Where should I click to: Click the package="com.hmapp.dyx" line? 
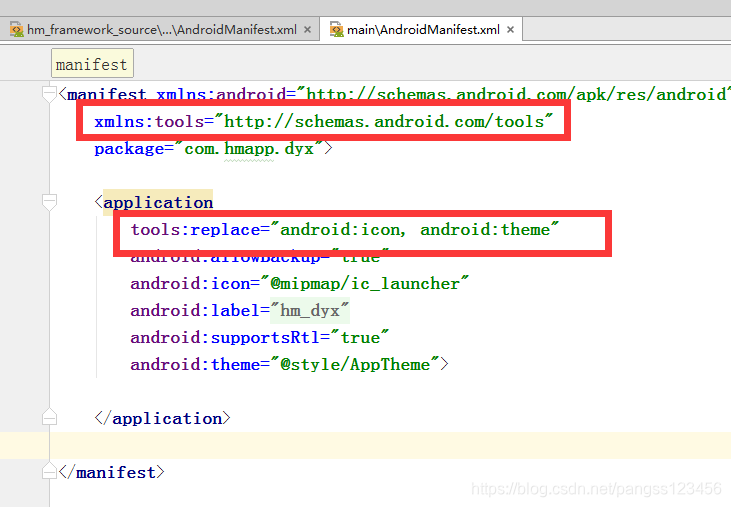pyautogui.click(x=213, y=149)
